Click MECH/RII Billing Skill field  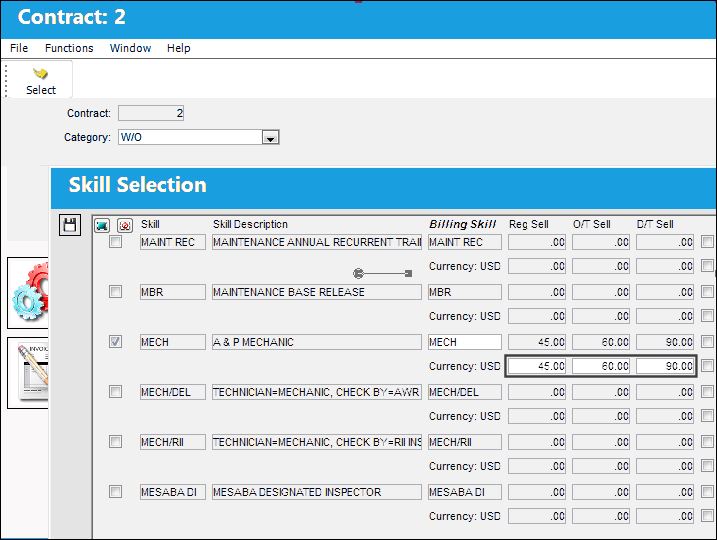465,442
